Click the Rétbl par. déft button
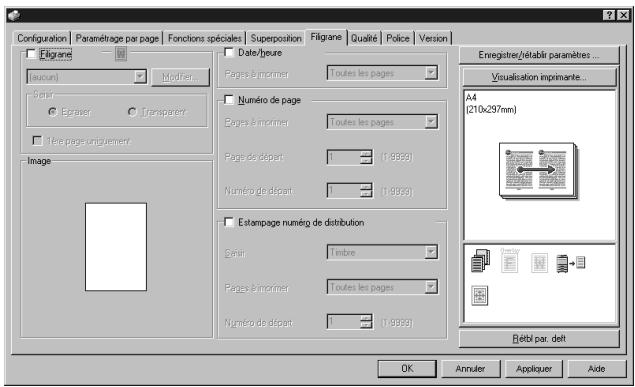This screenshot has width=635, height=387. (x=539, y=338)
